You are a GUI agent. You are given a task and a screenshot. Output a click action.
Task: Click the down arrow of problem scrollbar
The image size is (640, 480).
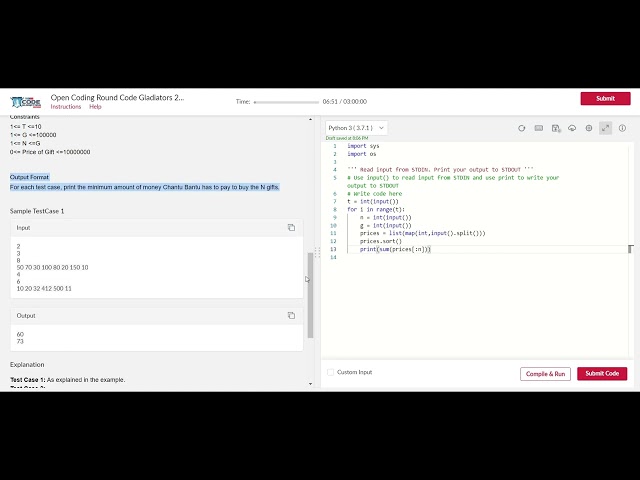click(x=310, y=384)
